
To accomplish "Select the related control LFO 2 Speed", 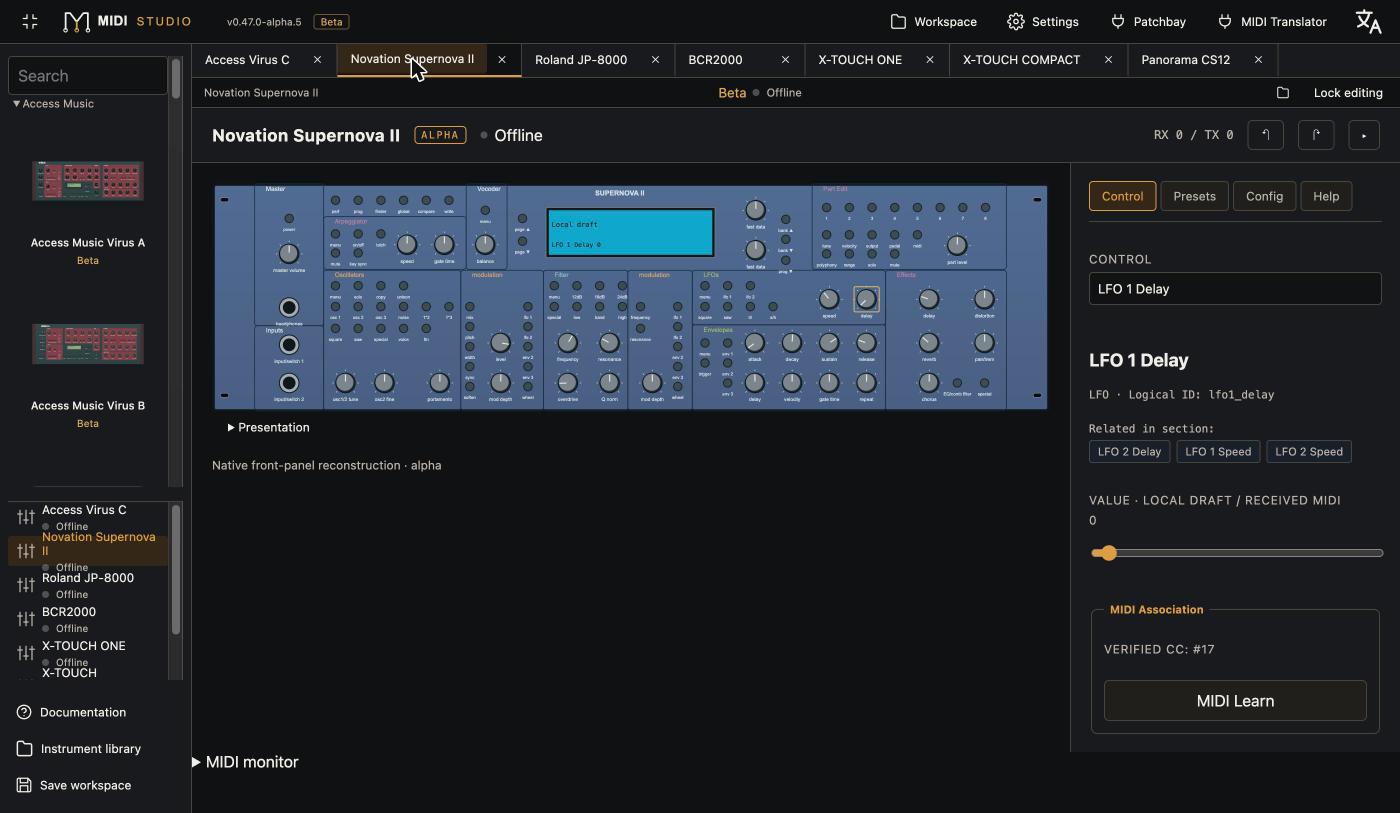I will pos(1309,452).
